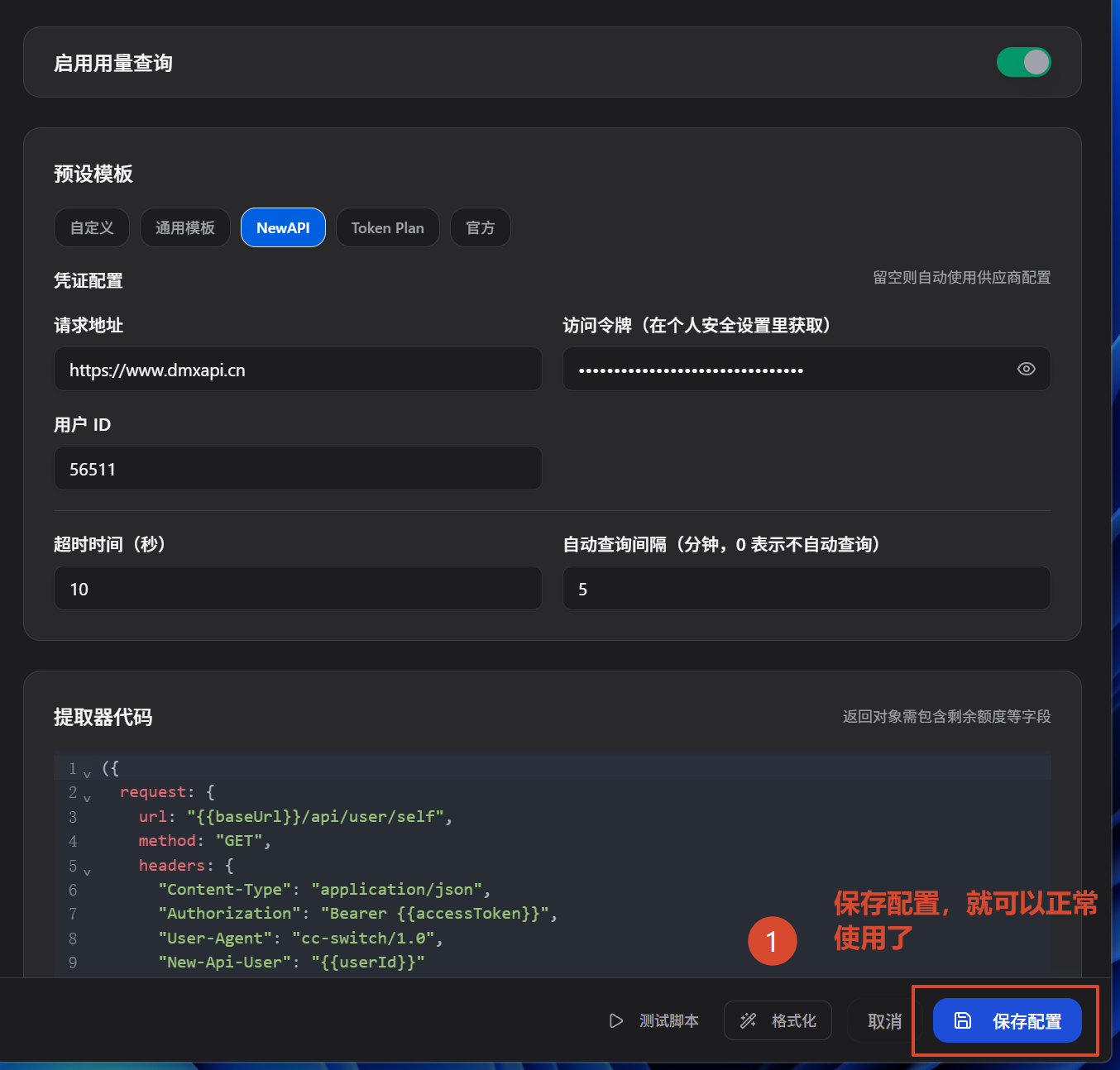Click the 返回对象需包含剩余额度等字段 hint text
1120x1070 pixels.
tap(946, 716)
